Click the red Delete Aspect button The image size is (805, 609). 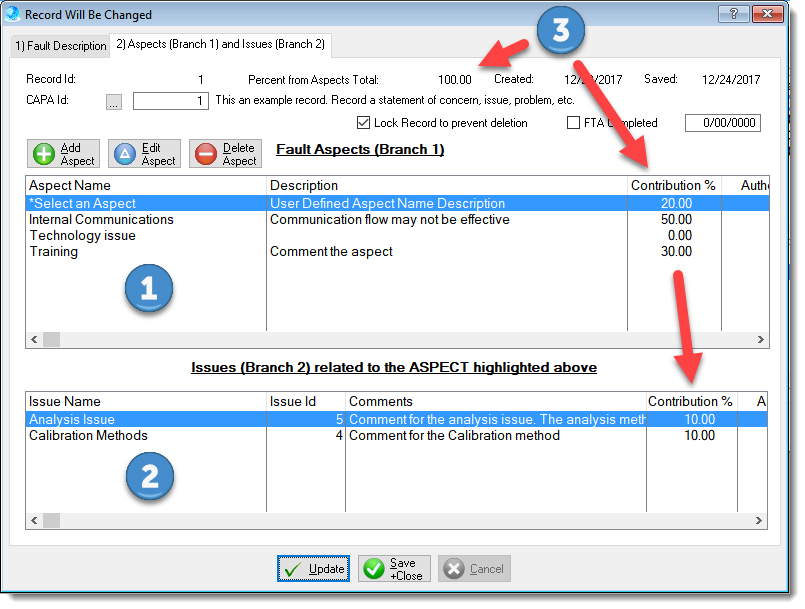[225, 154]
